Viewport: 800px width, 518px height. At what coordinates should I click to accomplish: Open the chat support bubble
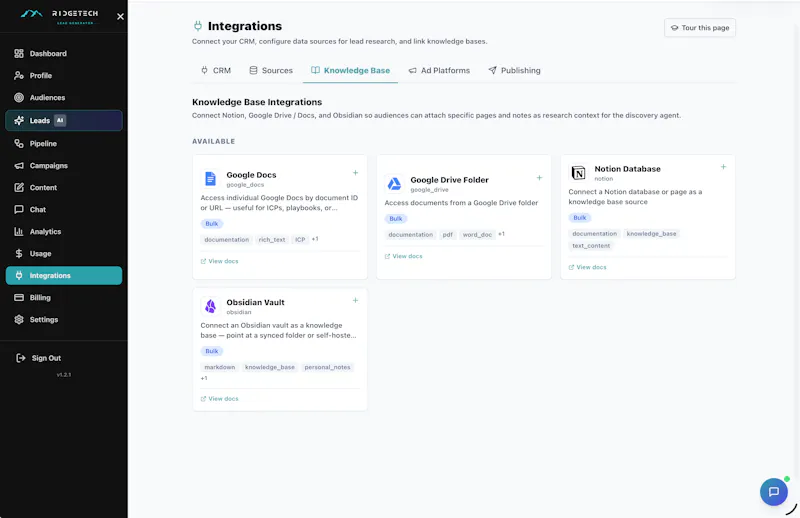click(x=773, y=492)
